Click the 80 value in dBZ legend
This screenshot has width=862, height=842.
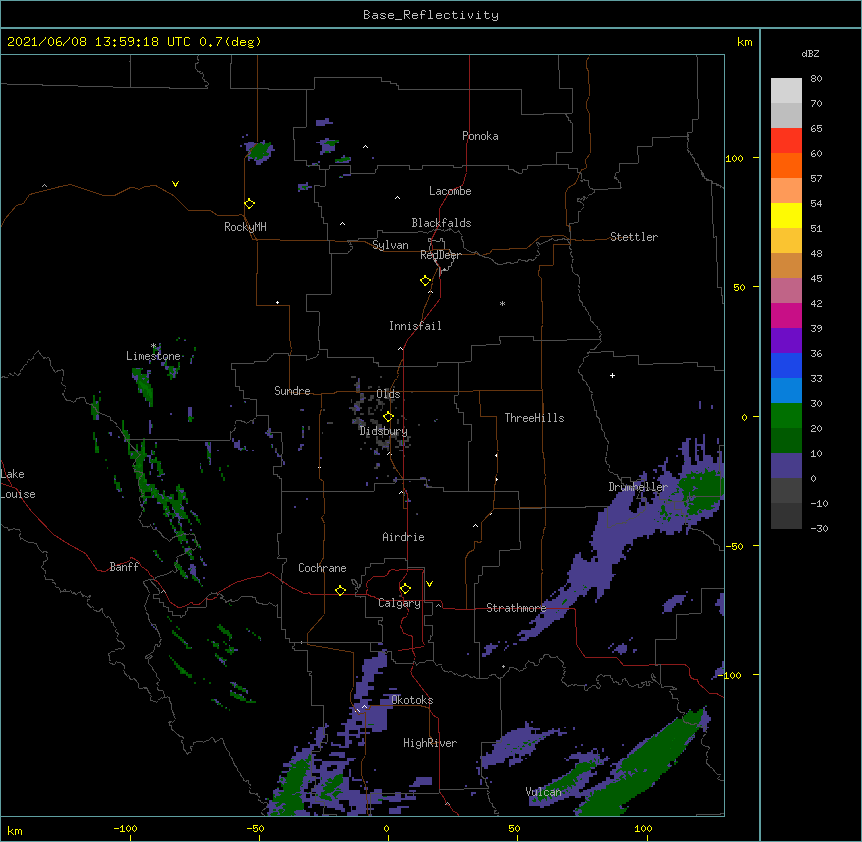tap(816, 79)
